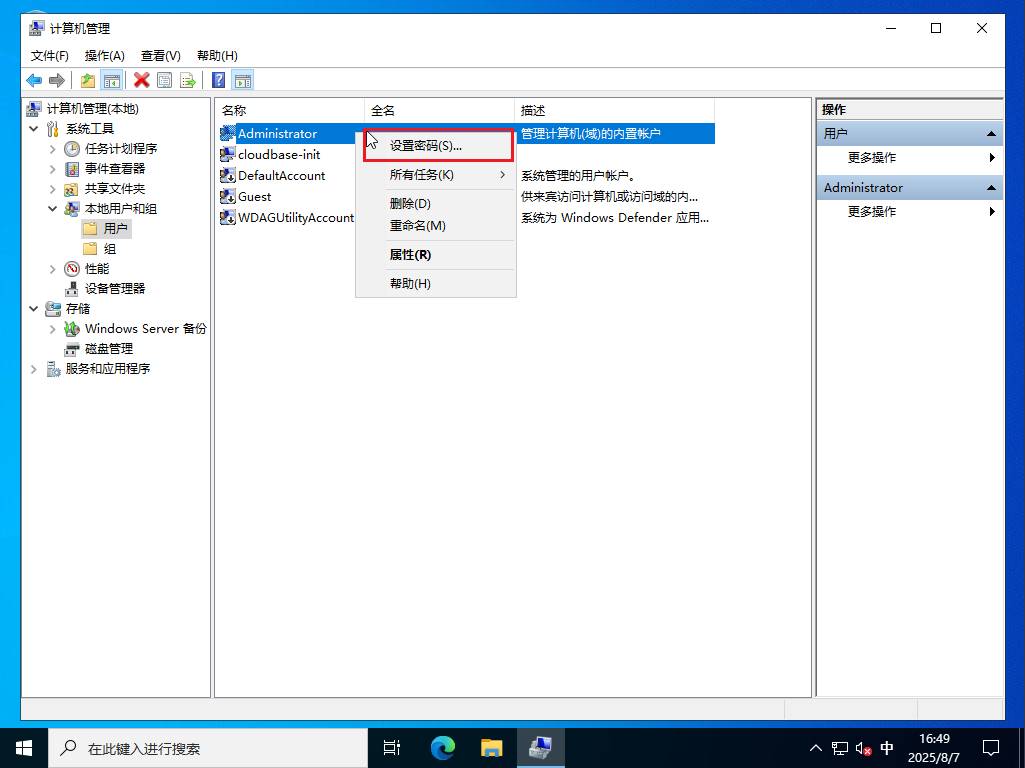Toggle the Show/Hide Action Pane toolbar icon
The width and height of the screenshot is (1025, 768).
click(243, 80)
